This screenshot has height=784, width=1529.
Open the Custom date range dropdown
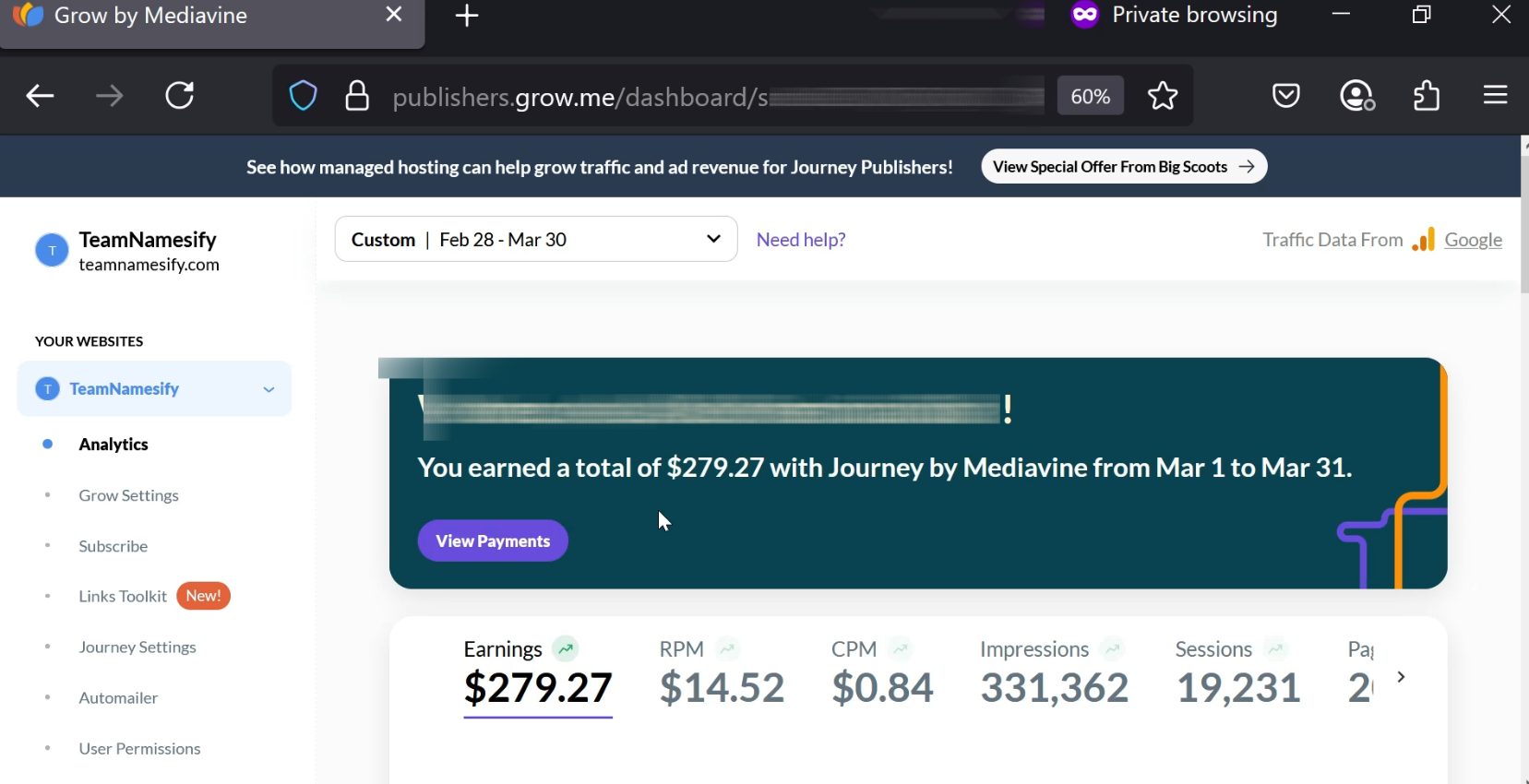pos(536,240)
